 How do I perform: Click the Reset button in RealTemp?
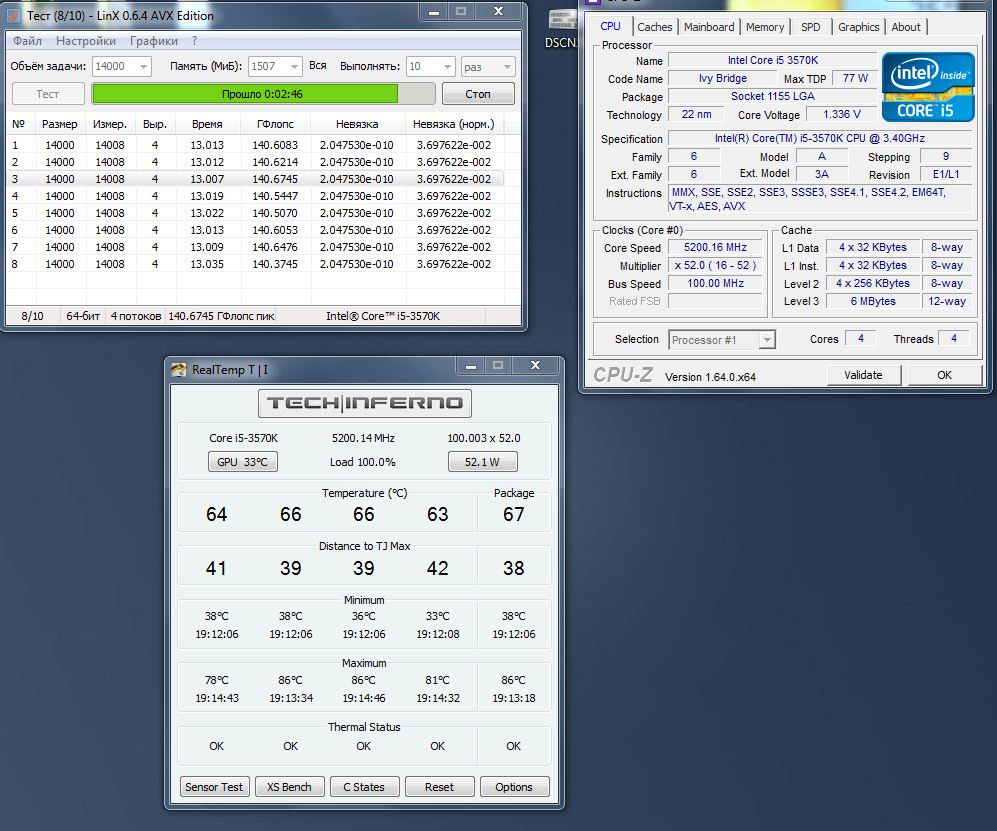click(439, 786)
